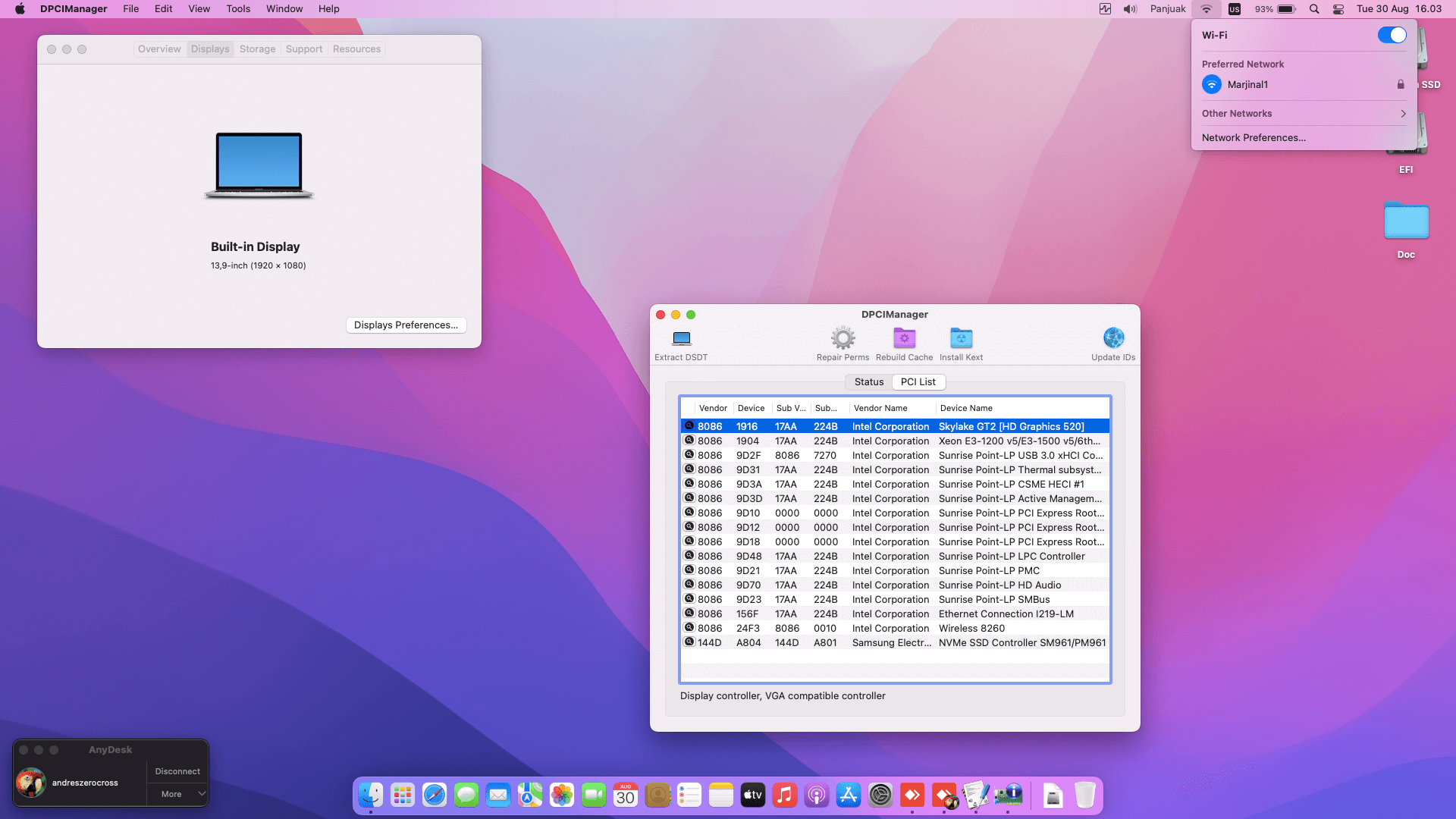The image size is (1456, 819).
Task: Open the Tools menu
Action: pos(237,9)
